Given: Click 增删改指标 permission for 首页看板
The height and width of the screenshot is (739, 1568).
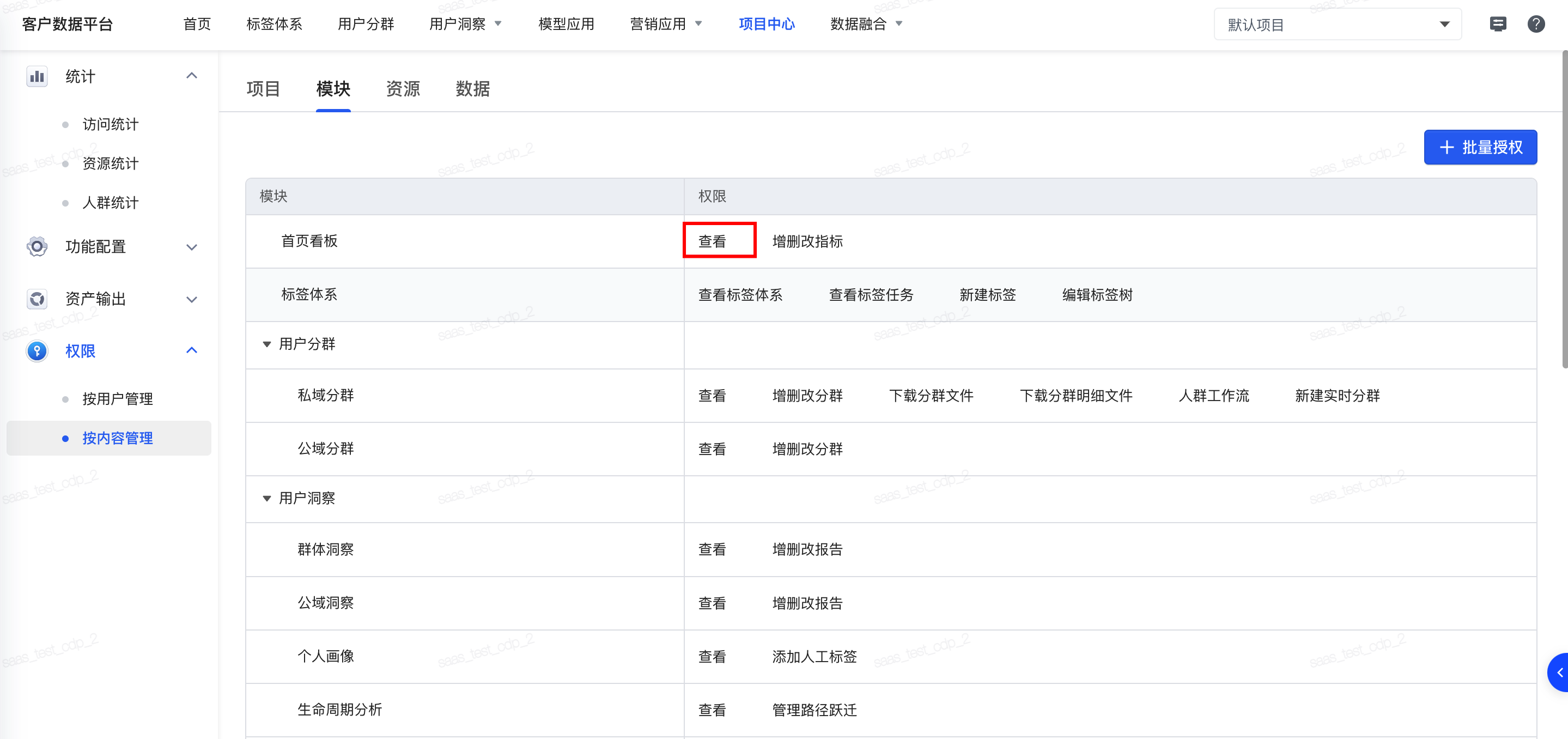Looking at the screenshot, I should (808, 241).
